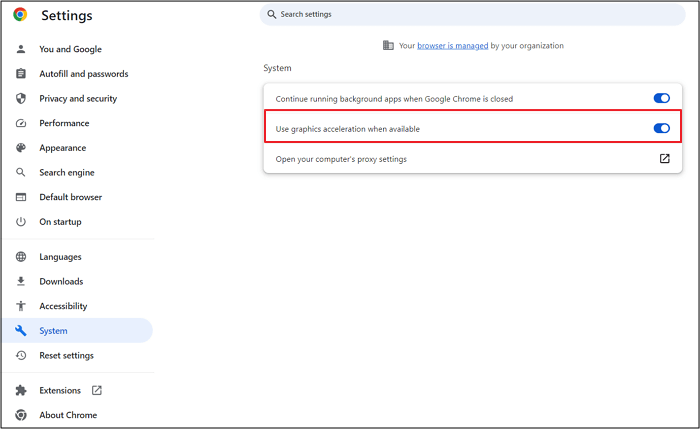Disable continue running background apps toggle
This screenshot has height=429, width=700.
pos(661,98)
